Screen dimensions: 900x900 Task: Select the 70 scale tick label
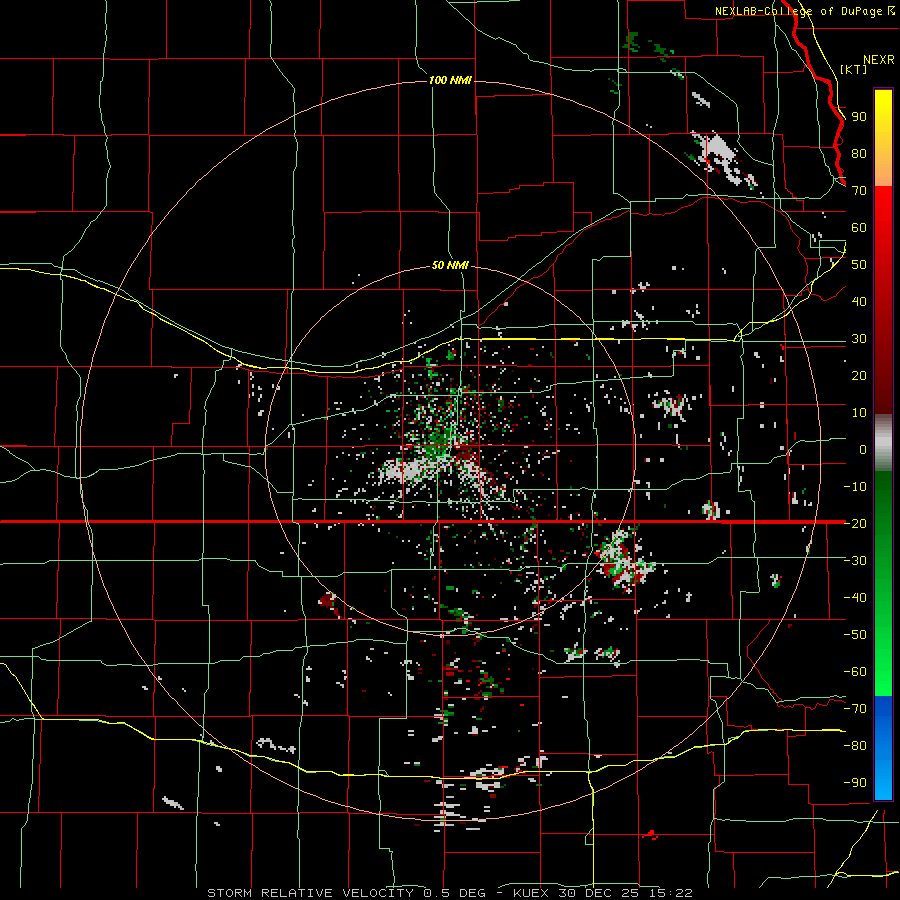pos(859,191)
